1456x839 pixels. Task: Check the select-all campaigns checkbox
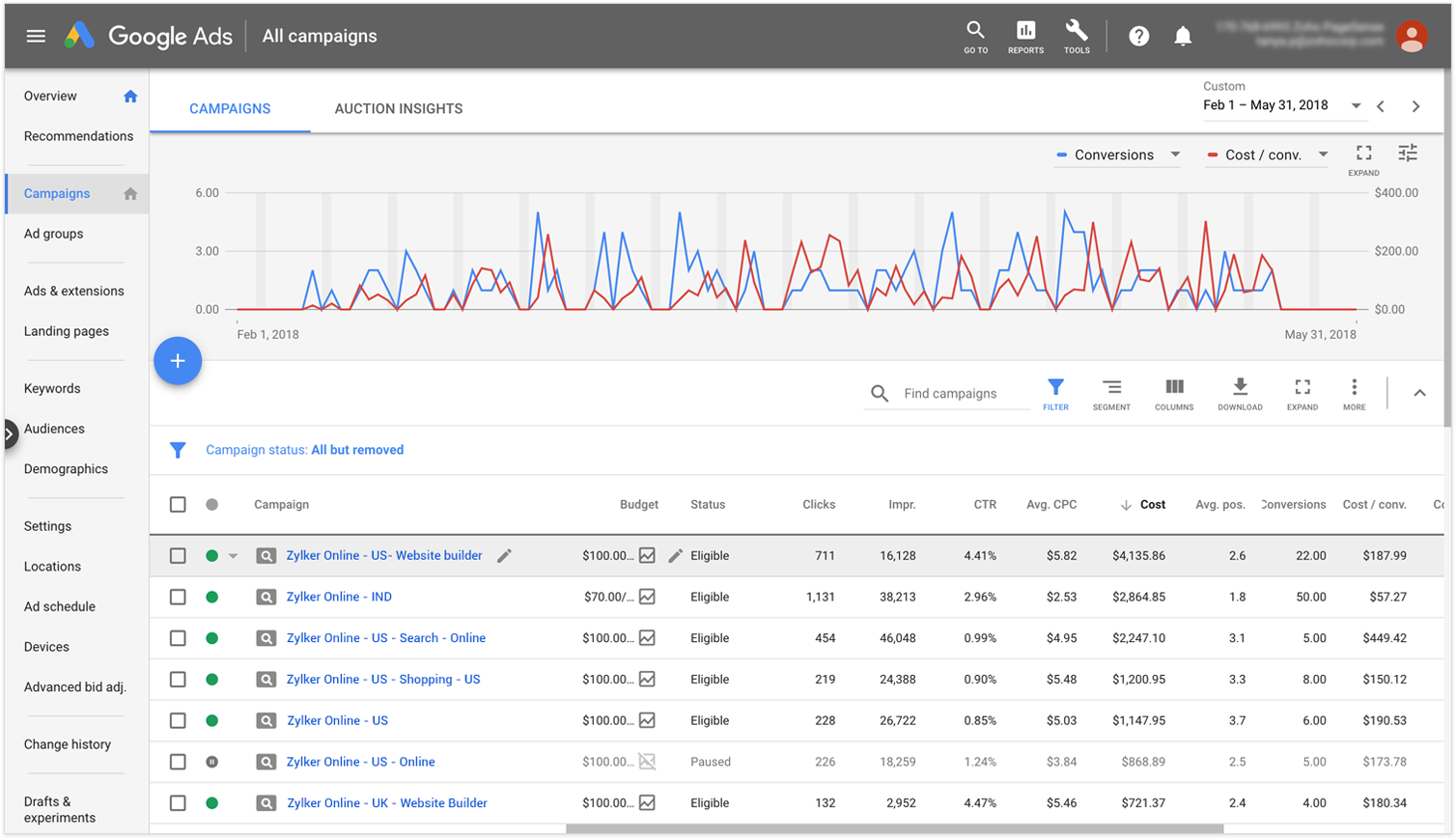(178, 505)
